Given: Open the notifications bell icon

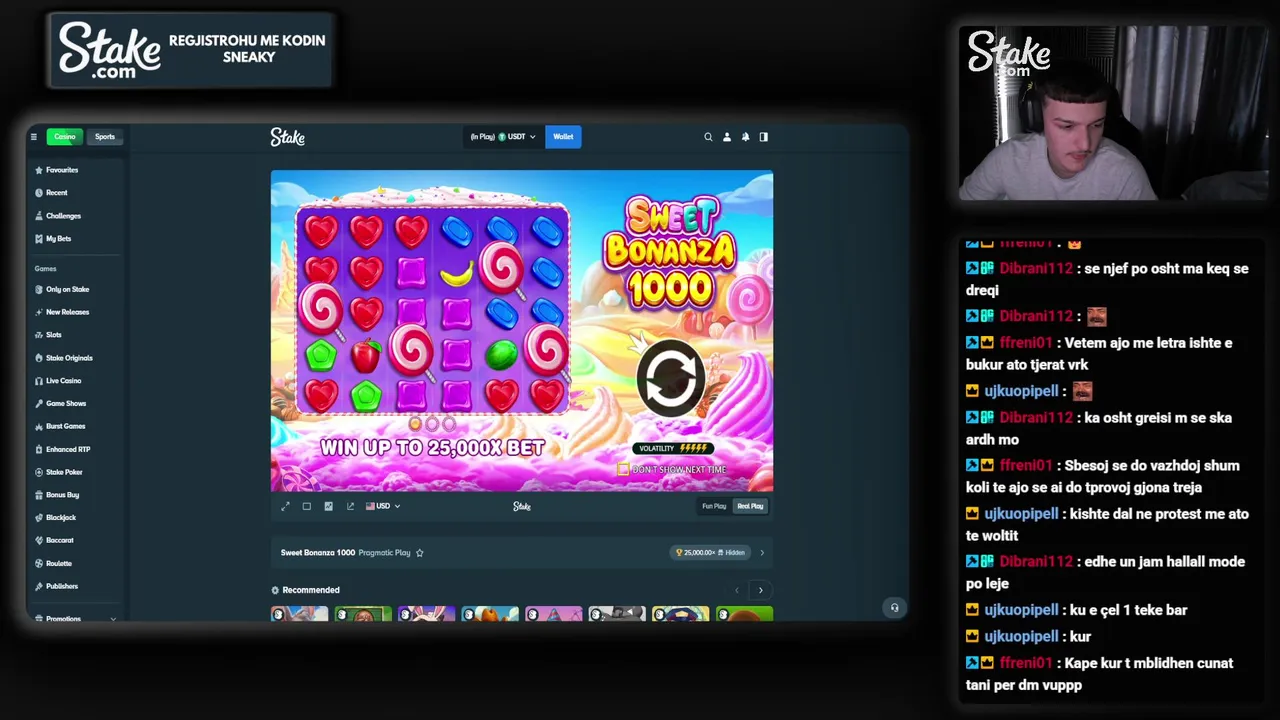Looking at the screenshot, I should click(745, 137).
